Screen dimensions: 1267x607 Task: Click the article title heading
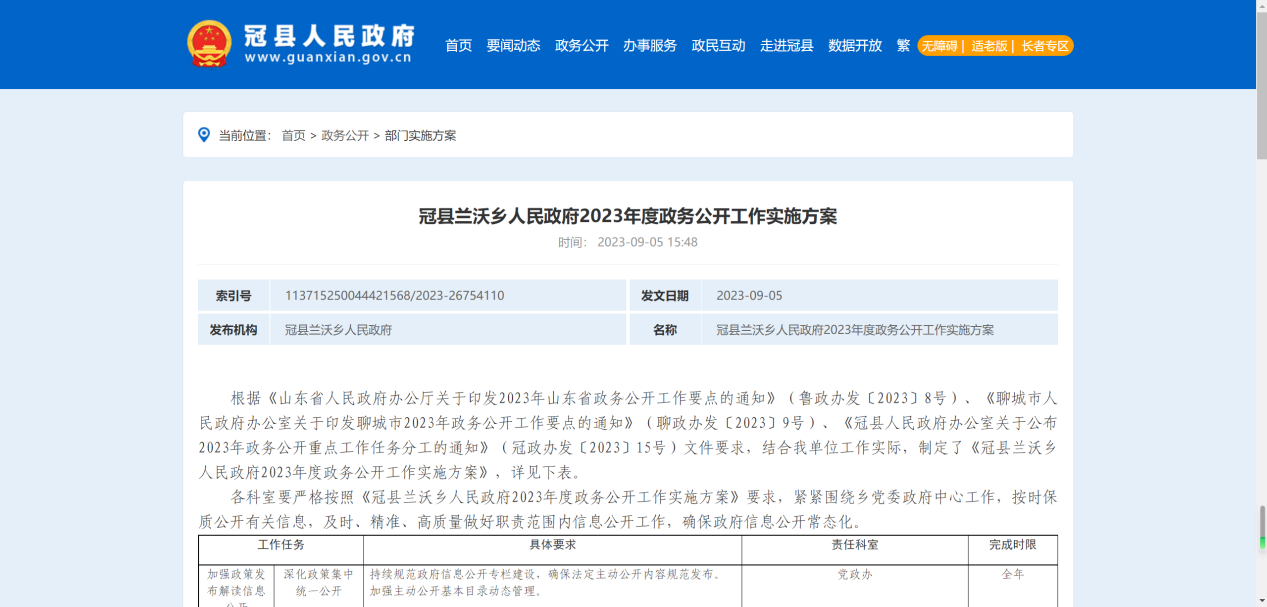pyautogui.click(x=628, y=216)
